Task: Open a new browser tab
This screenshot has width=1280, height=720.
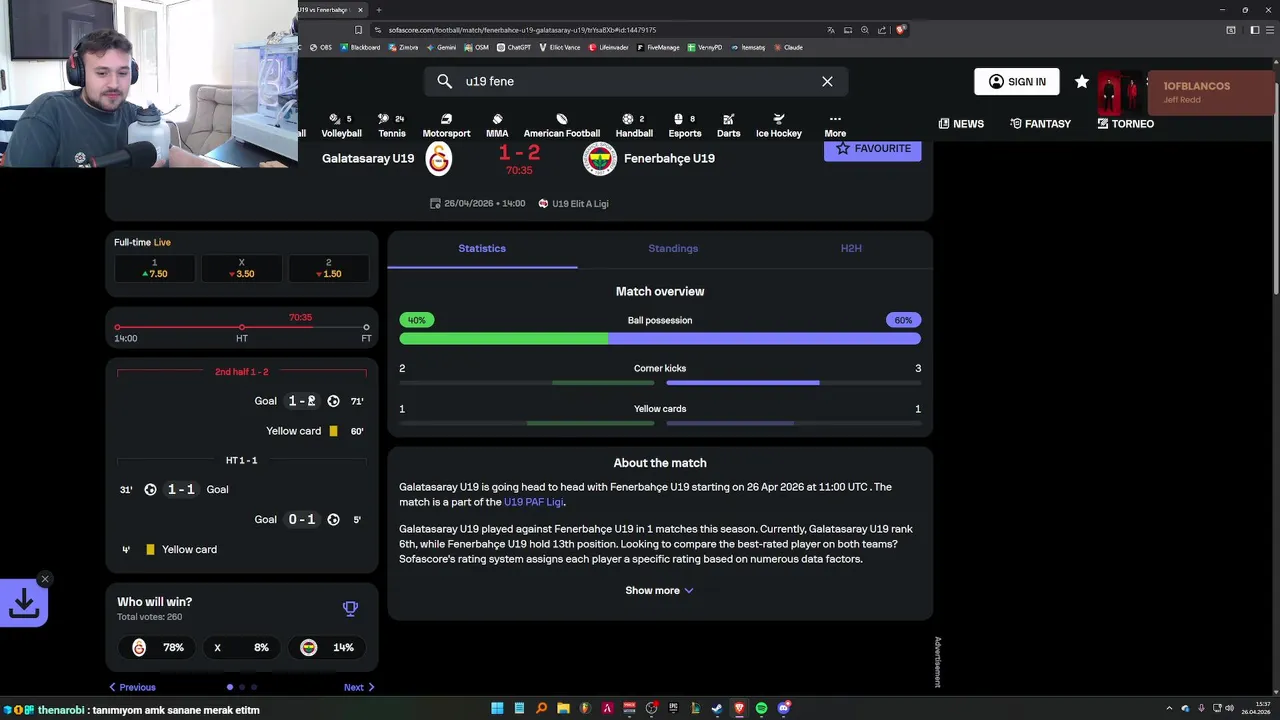Action: click(x=378, y=10)
